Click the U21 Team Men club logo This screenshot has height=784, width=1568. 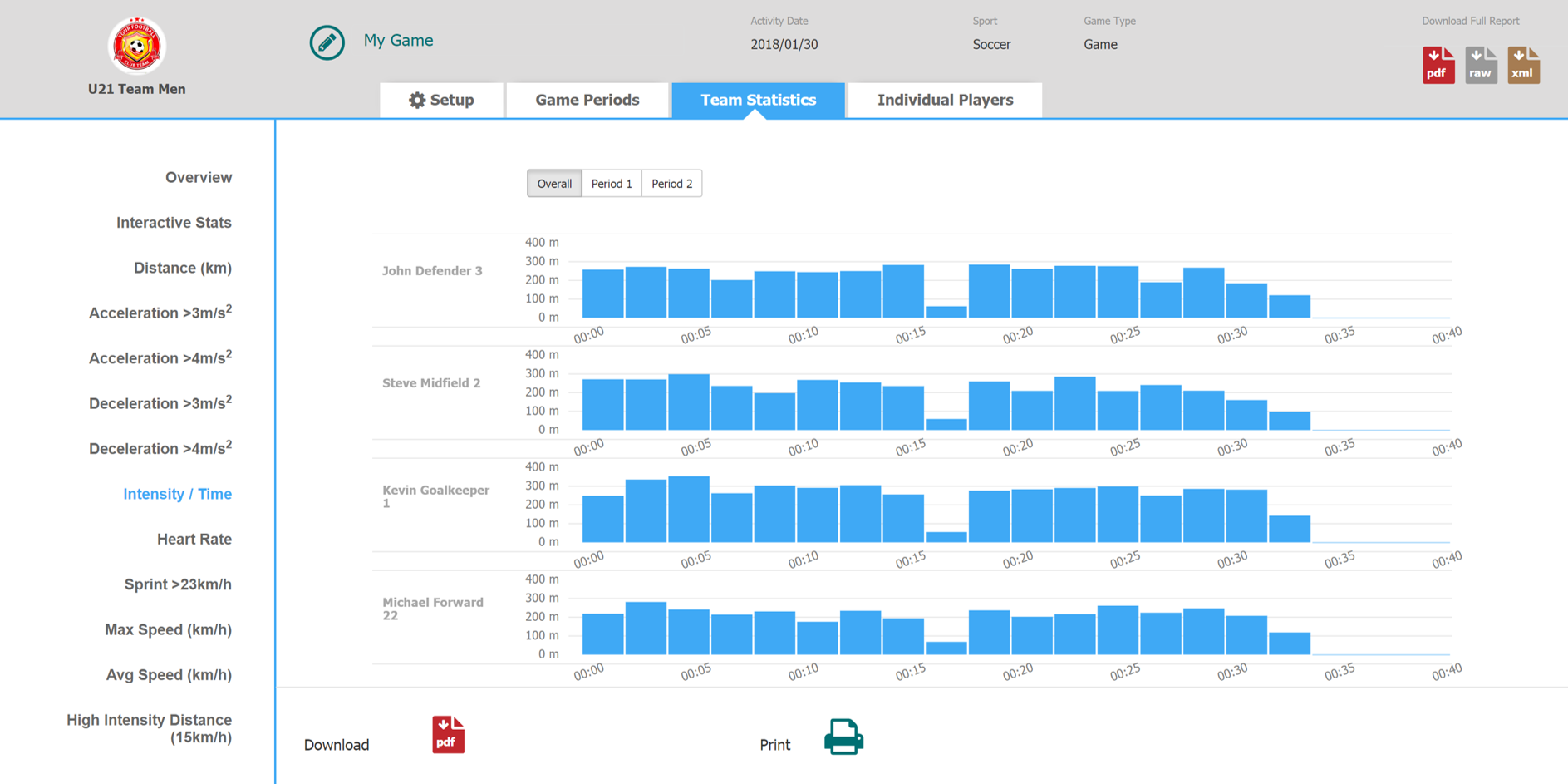[x=137, y=47]
